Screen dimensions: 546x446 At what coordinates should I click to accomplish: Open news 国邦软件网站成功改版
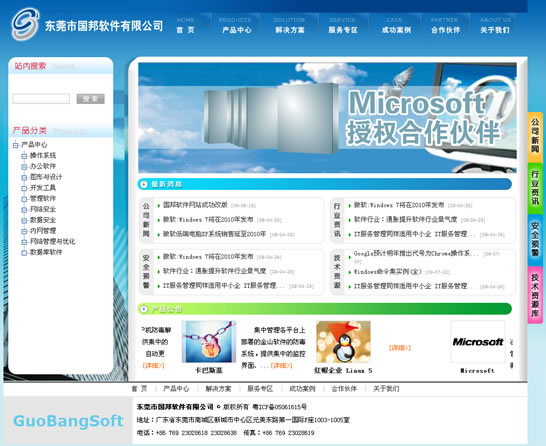195,205
